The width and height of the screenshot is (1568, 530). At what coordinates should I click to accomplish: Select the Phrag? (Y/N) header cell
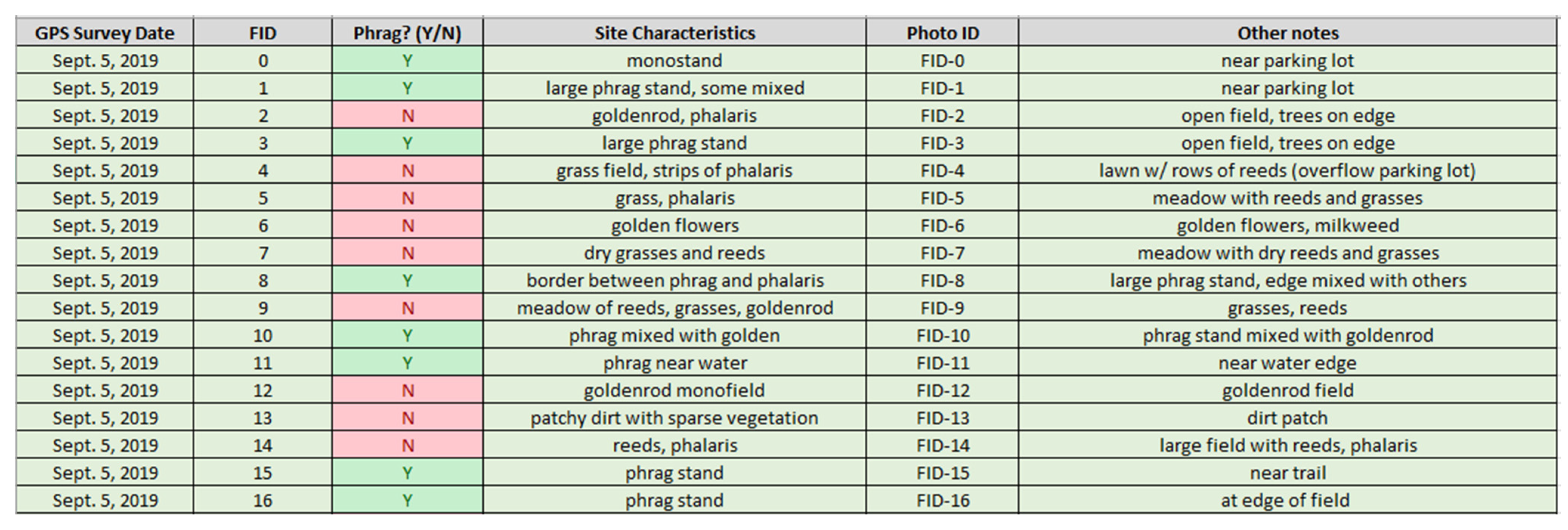407,33
